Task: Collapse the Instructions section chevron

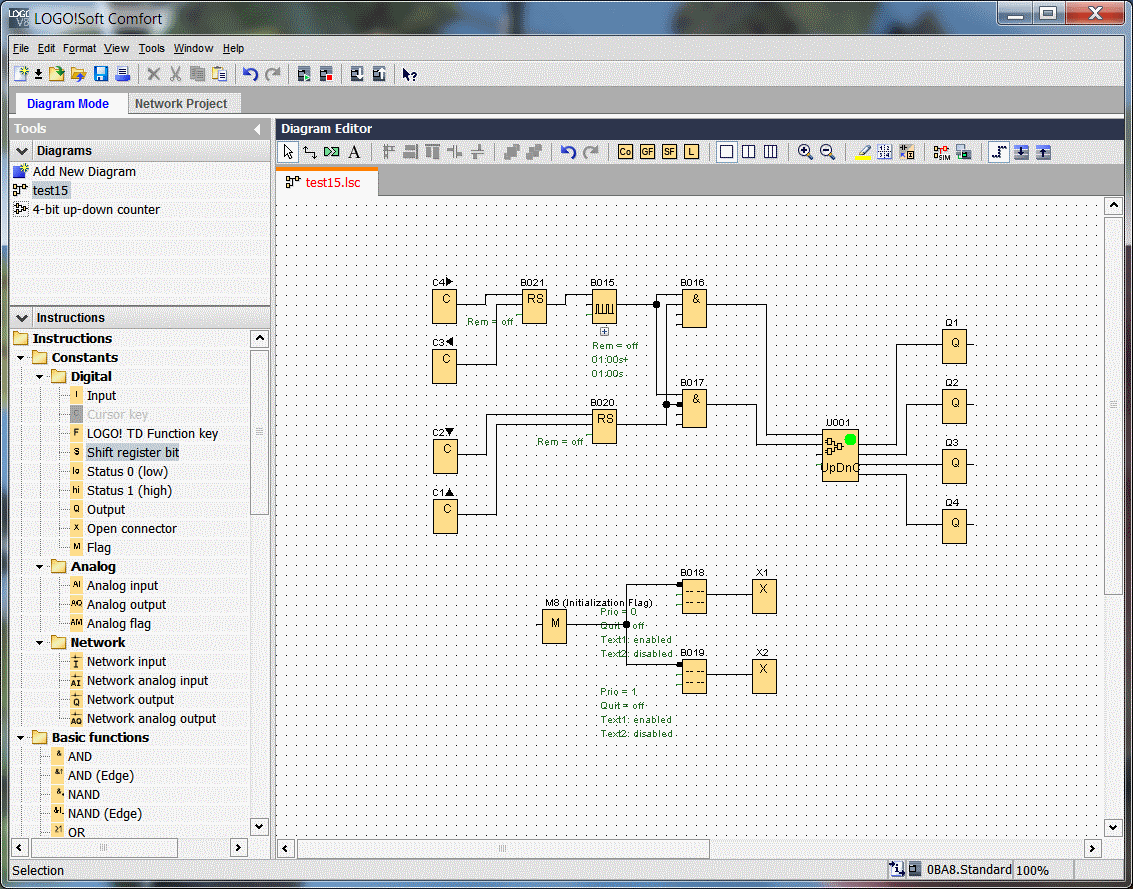Action: [x=22, y=318]
